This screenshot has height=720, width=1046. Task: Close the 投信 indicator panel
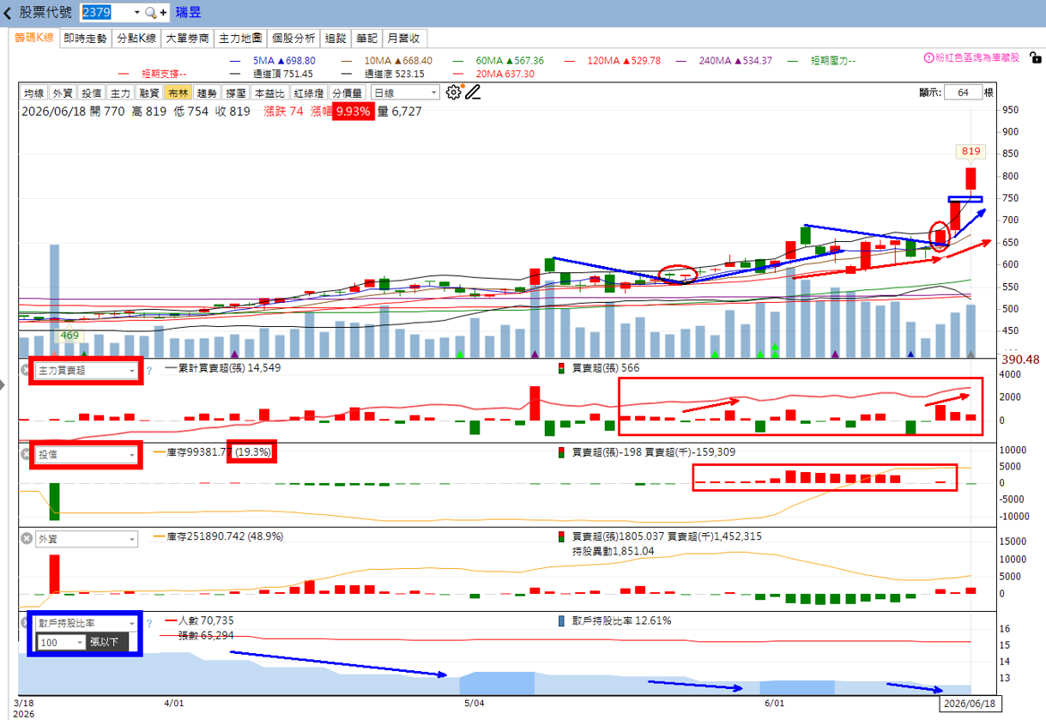[26, 454]
